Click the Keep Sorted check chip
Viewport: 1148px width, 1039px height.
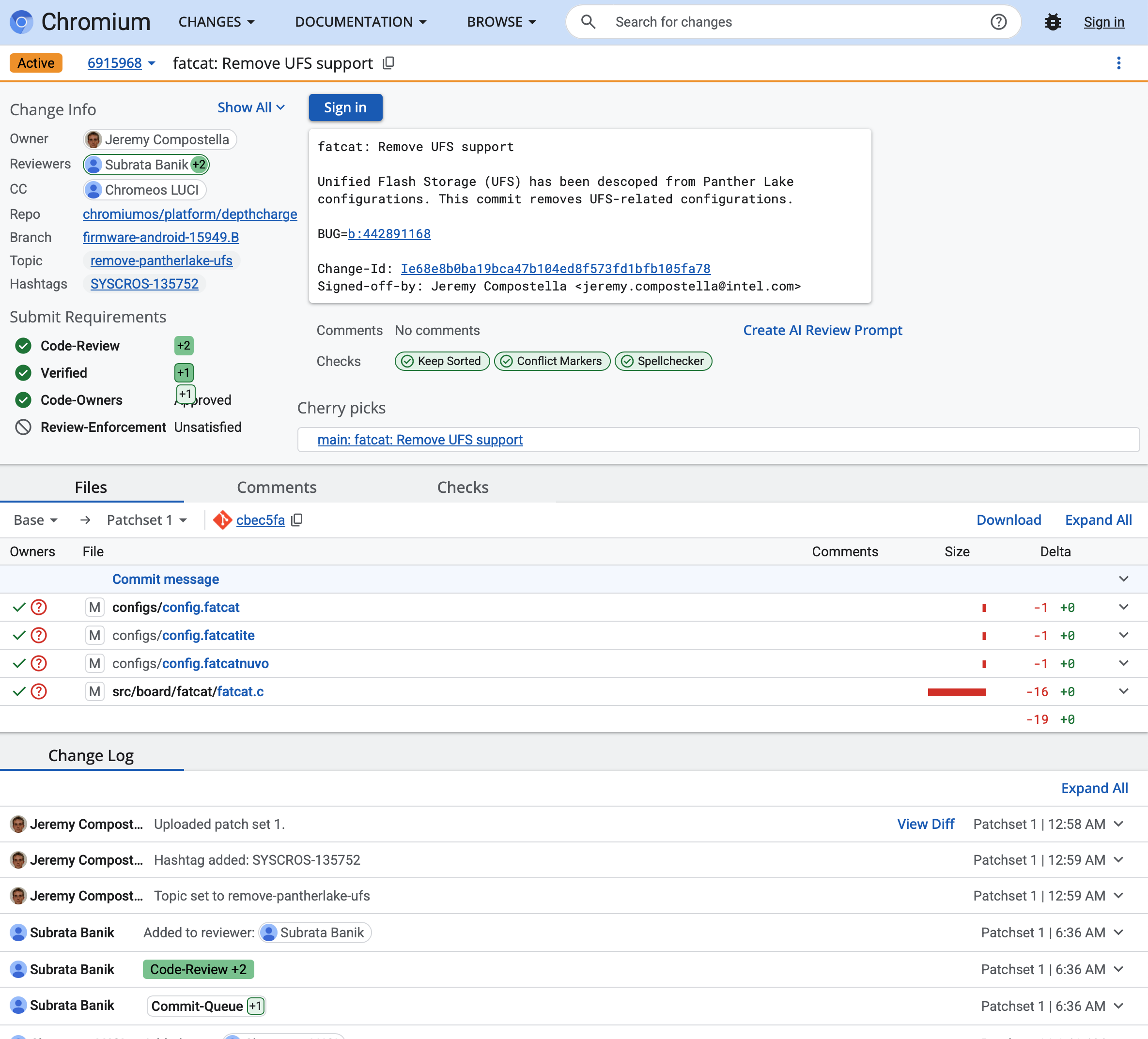442,361
